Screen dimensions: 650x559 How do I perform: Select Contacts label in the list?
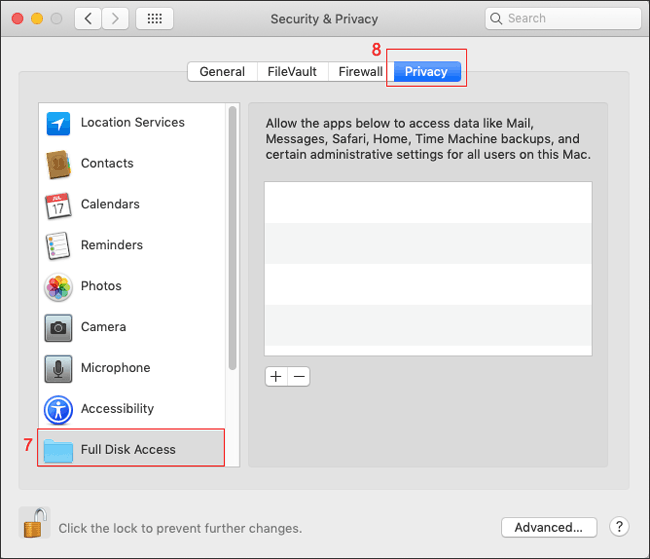[x=107, y=163]
